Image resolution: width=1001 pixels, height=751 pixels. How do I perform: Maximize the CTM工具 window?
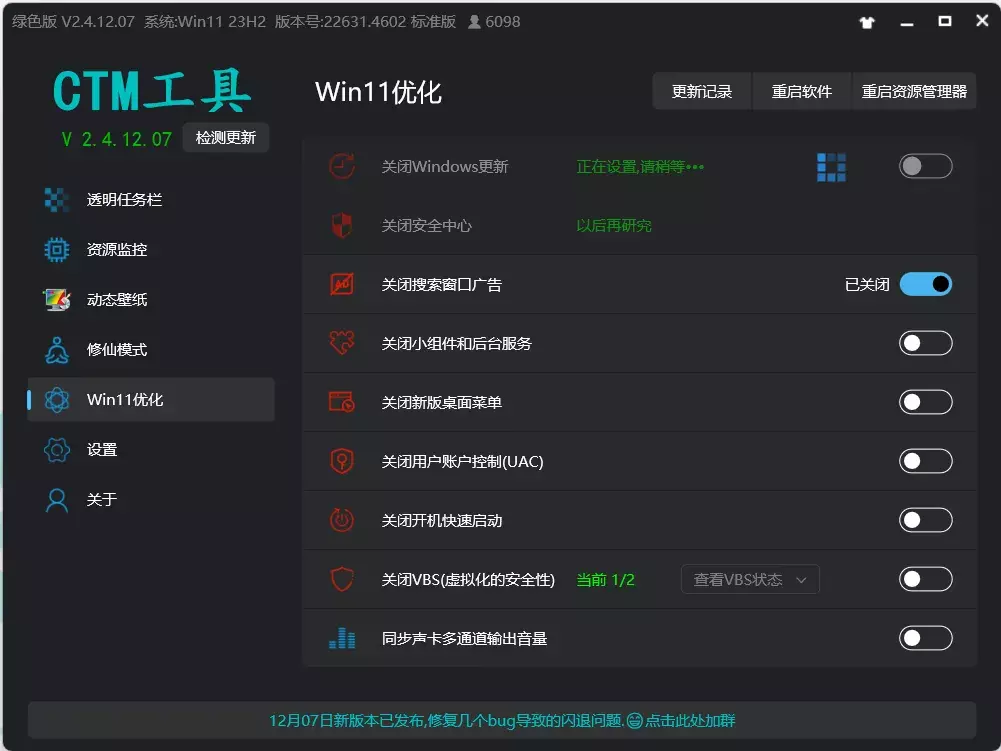click(945, 22)
